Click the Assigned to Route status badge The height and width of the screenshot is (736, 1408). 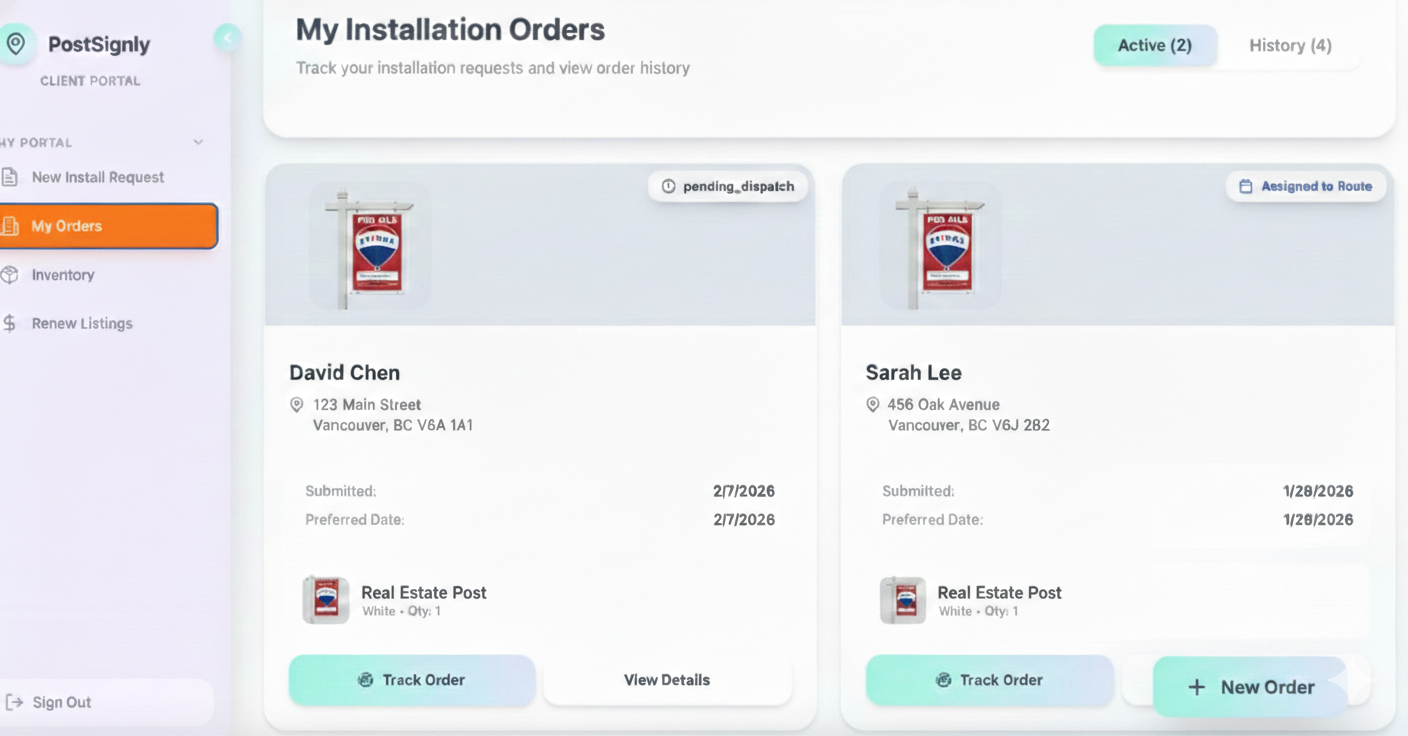[1306, 186]
